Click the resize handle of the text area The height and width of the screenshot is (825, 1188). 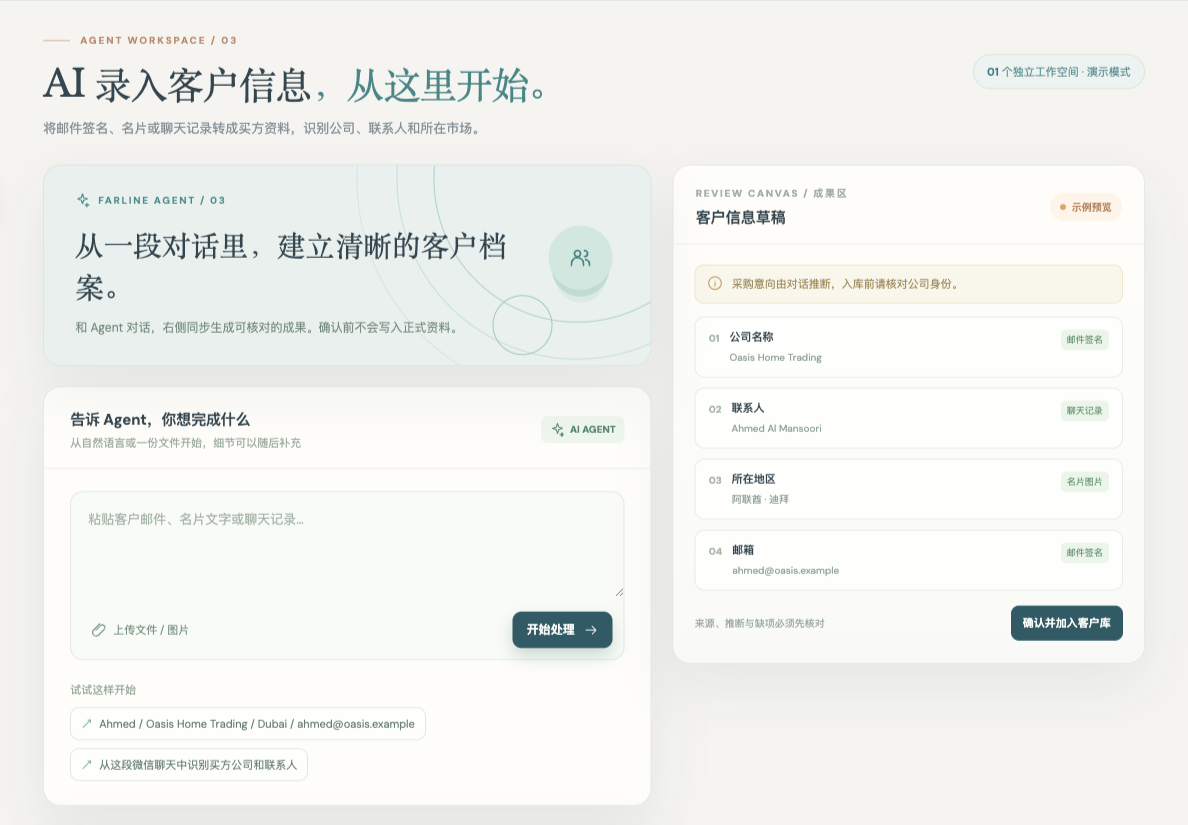(x=619, y=592)
